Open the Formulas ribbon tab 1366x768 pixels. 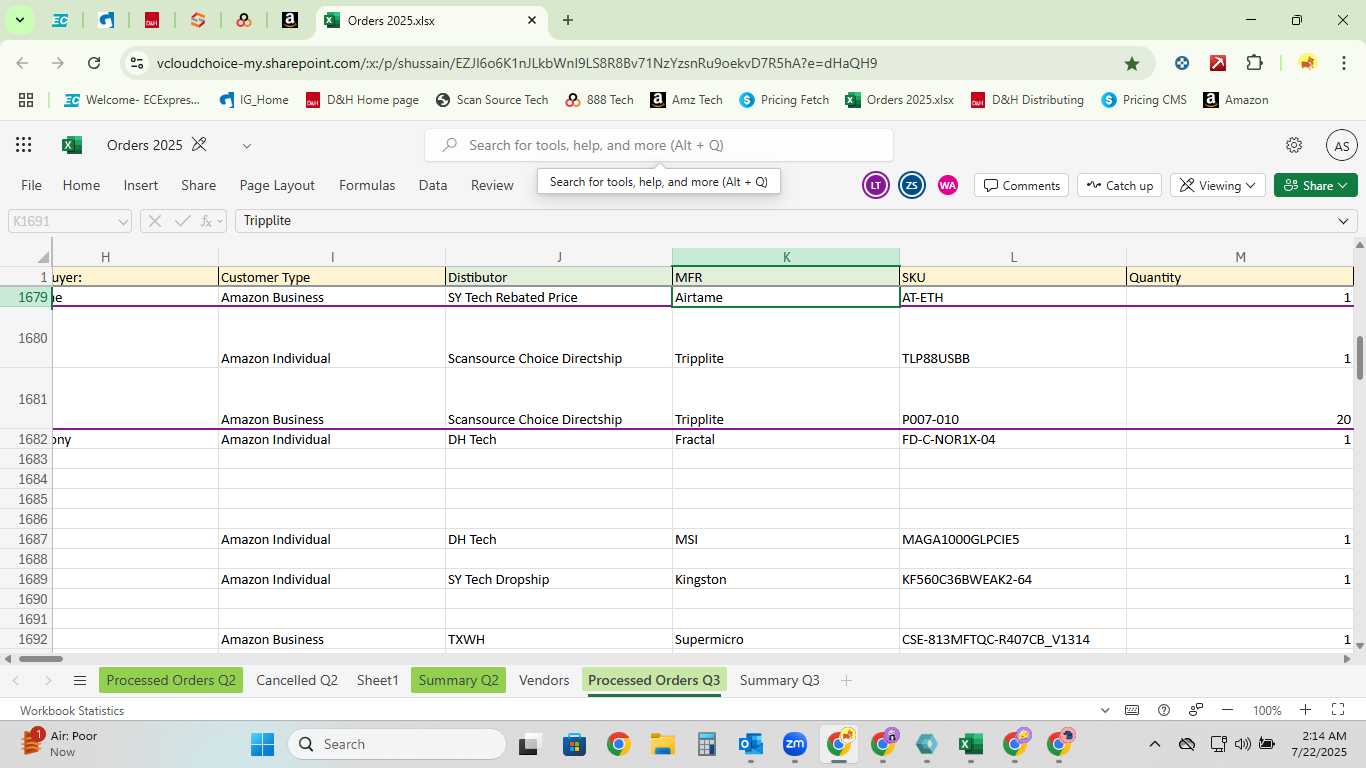(x=367, y=185)
